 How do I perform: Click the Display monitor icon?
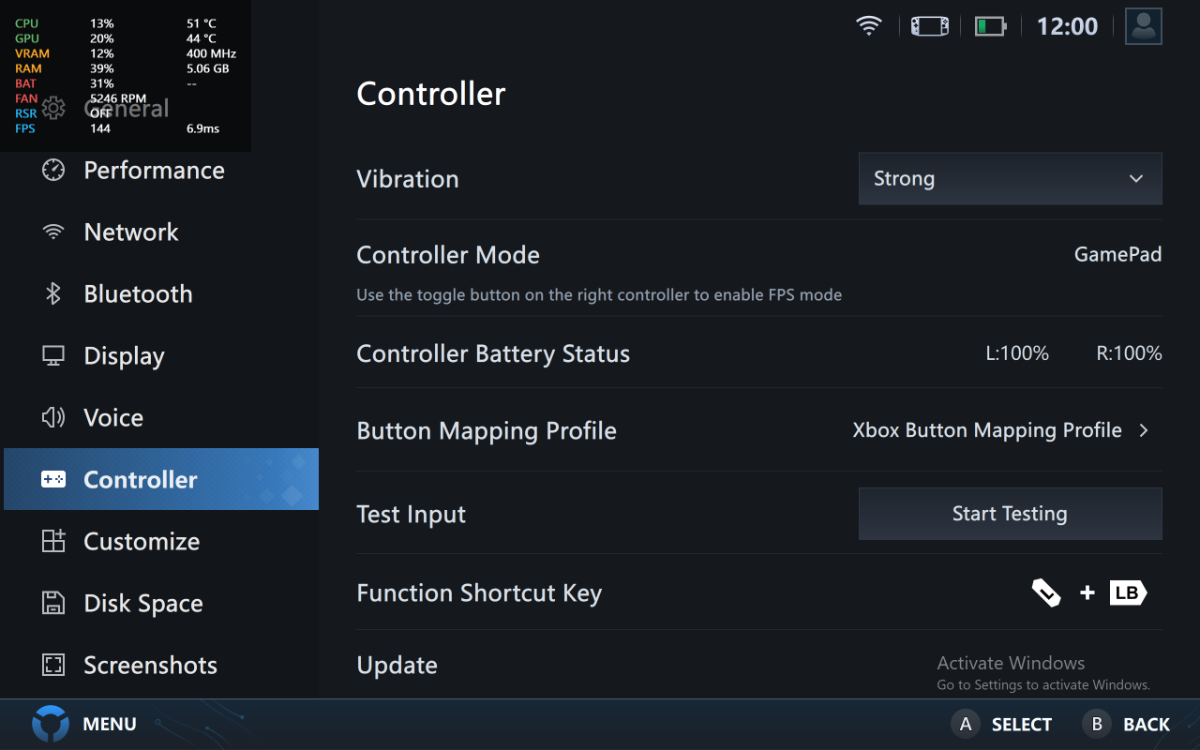(x=53, y=356)
